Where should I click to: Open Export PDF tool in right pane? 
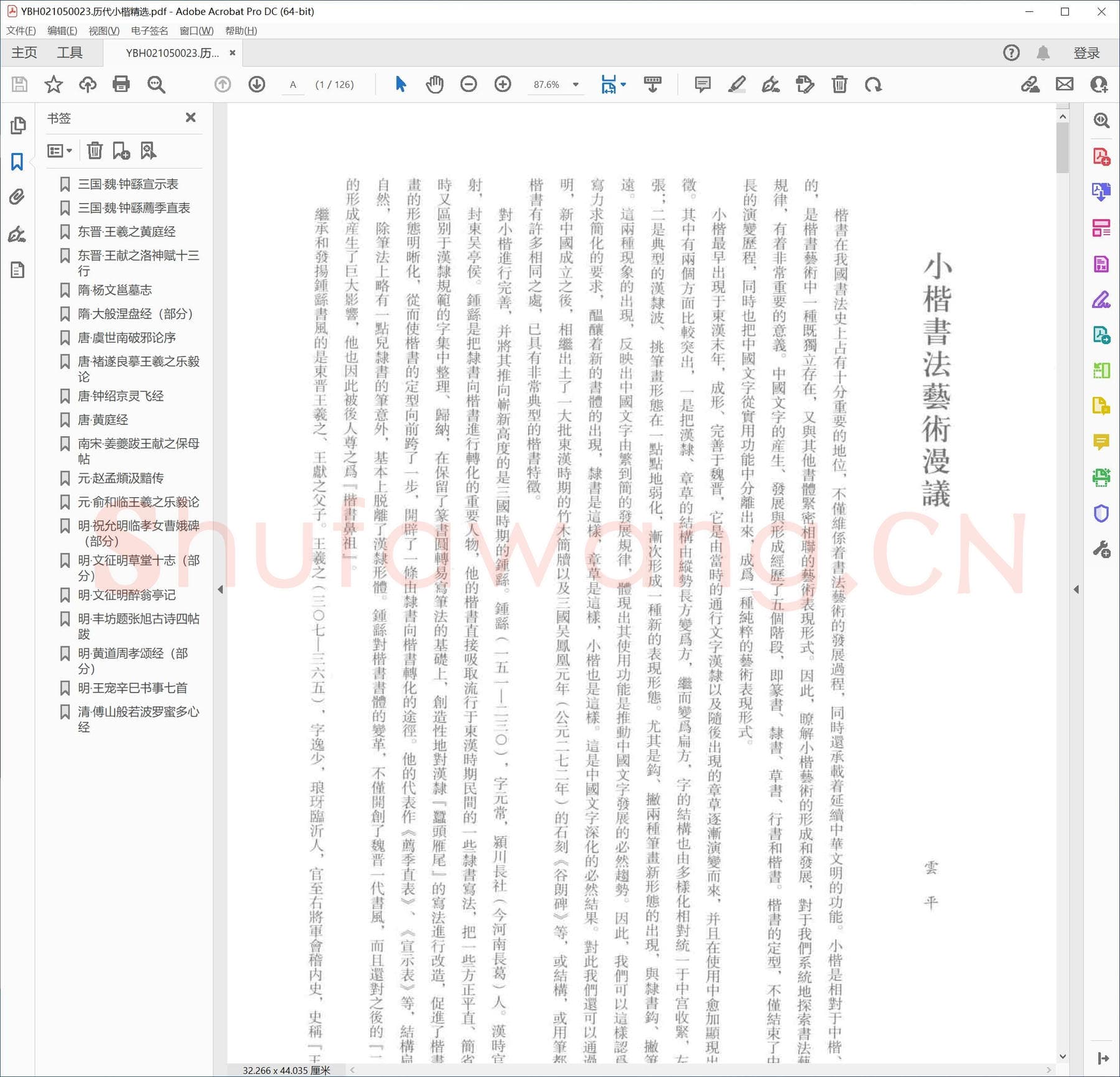1101,192
